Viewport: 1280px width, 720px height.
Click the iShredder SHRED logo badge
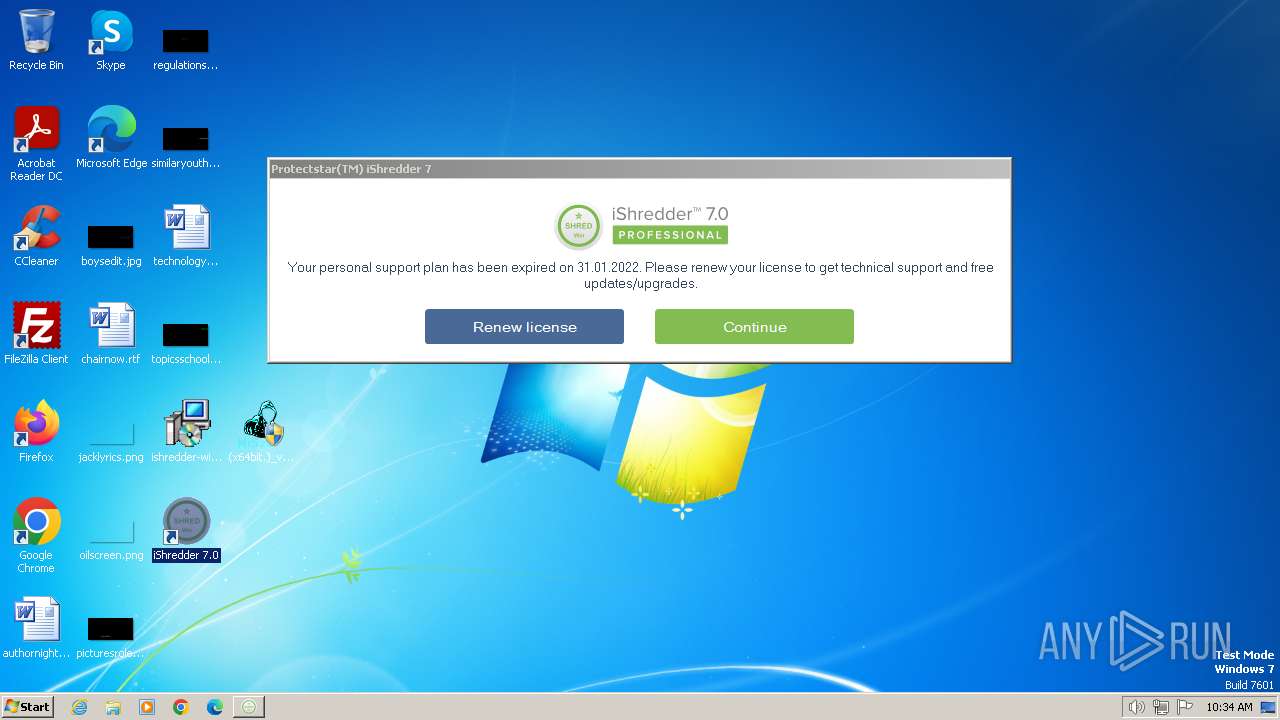[578, 226]
